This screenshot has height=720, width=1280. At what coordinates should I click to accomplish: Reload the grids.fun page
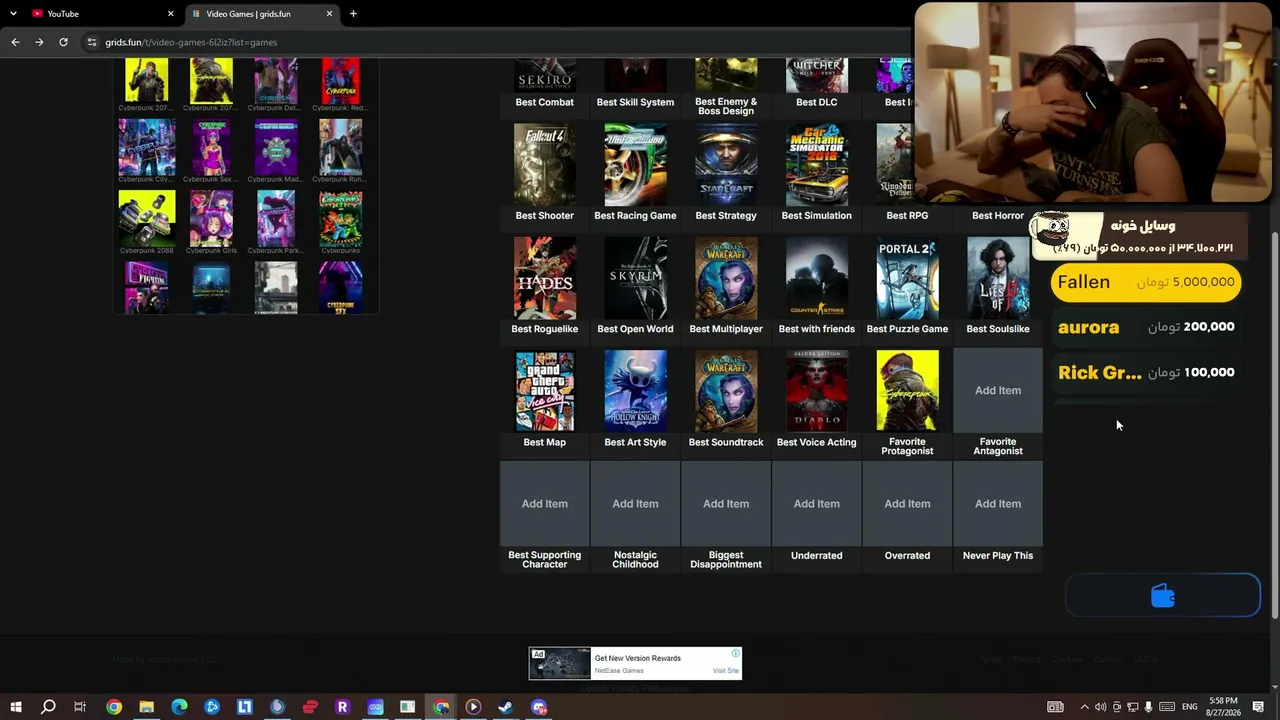click(63, 42)
